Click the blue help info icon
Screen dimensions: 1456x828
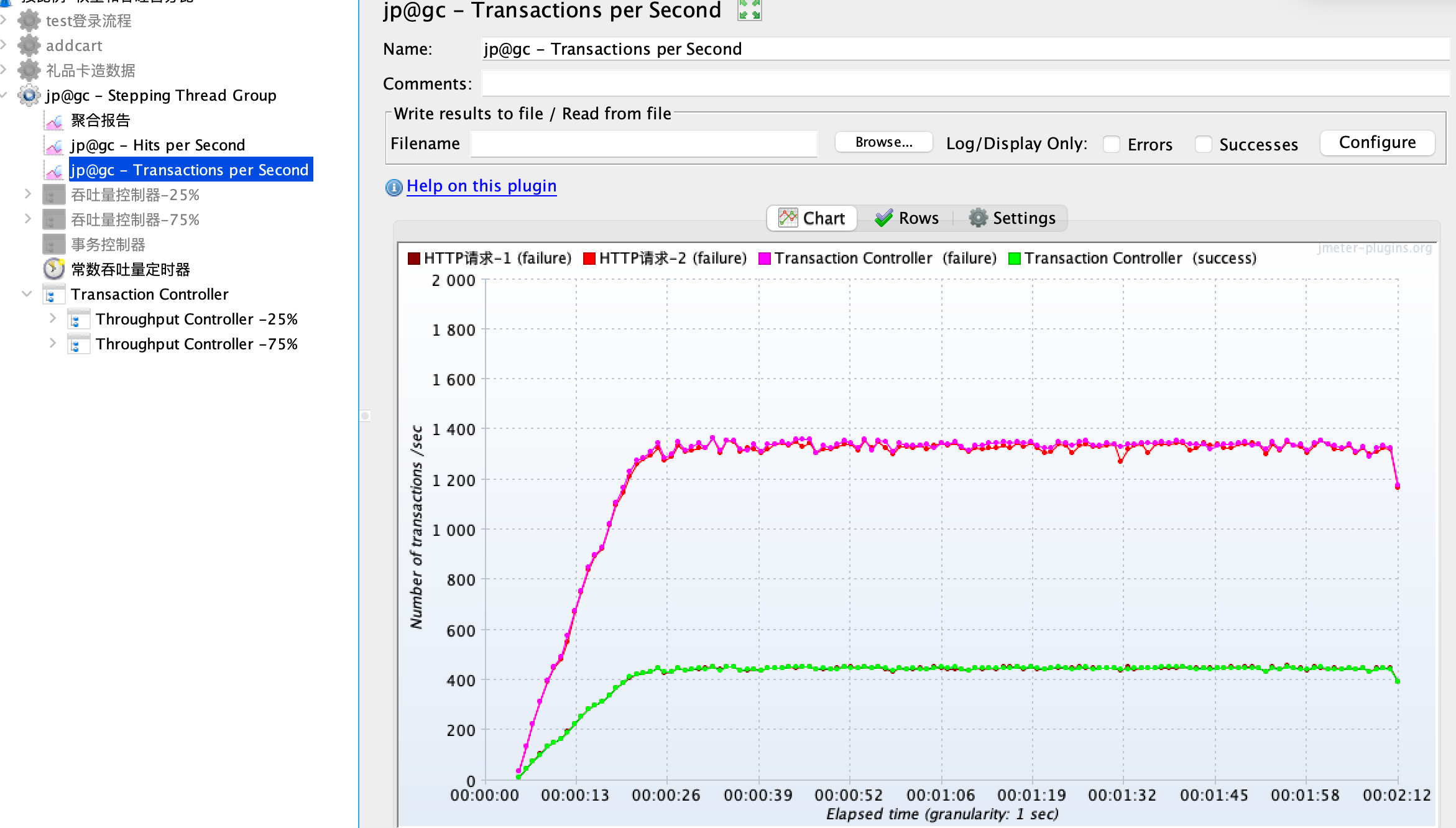click(x=394, y=186)
